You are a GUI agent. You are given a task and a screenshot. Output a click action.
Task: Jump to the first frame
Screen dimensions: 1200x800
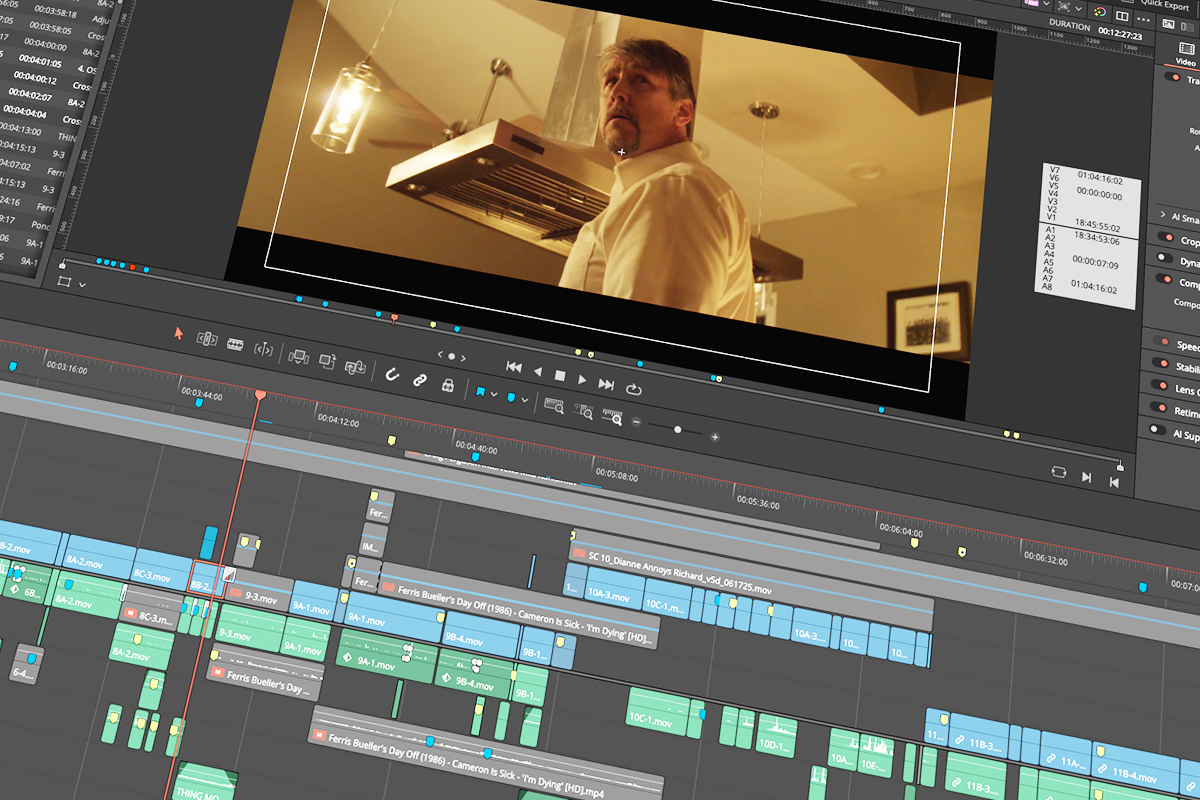[x=514, y=367]
